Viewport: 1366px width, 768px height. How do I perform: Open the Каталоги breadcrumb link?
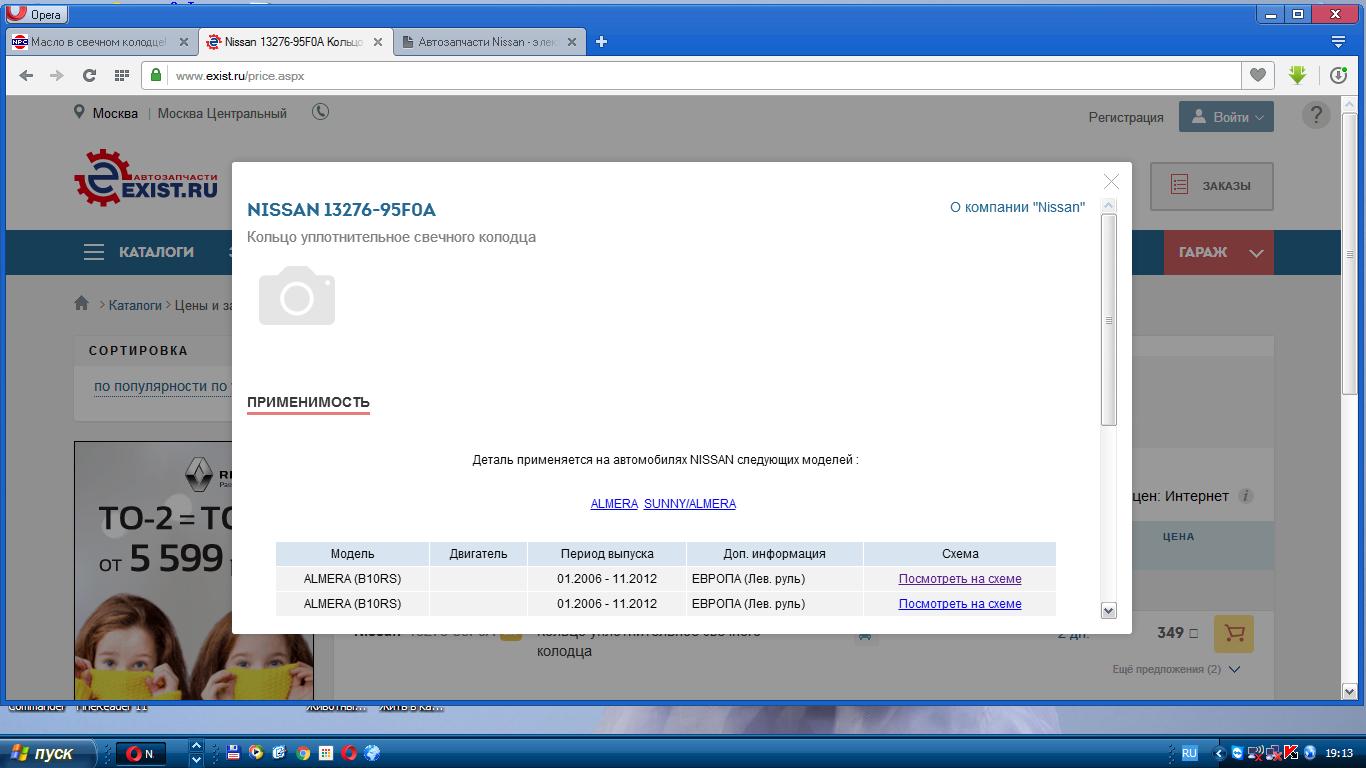[x=135, y=305]
